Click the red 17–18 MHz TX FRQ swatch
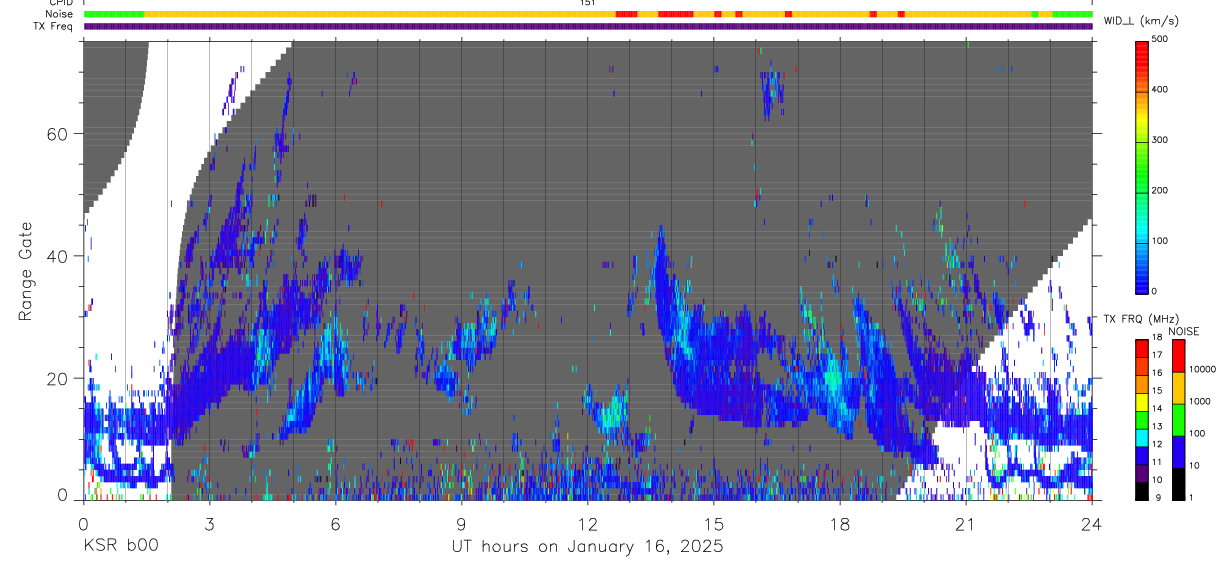The image size is (1228, 567). pyautogui.click(x=1141, y=347)
